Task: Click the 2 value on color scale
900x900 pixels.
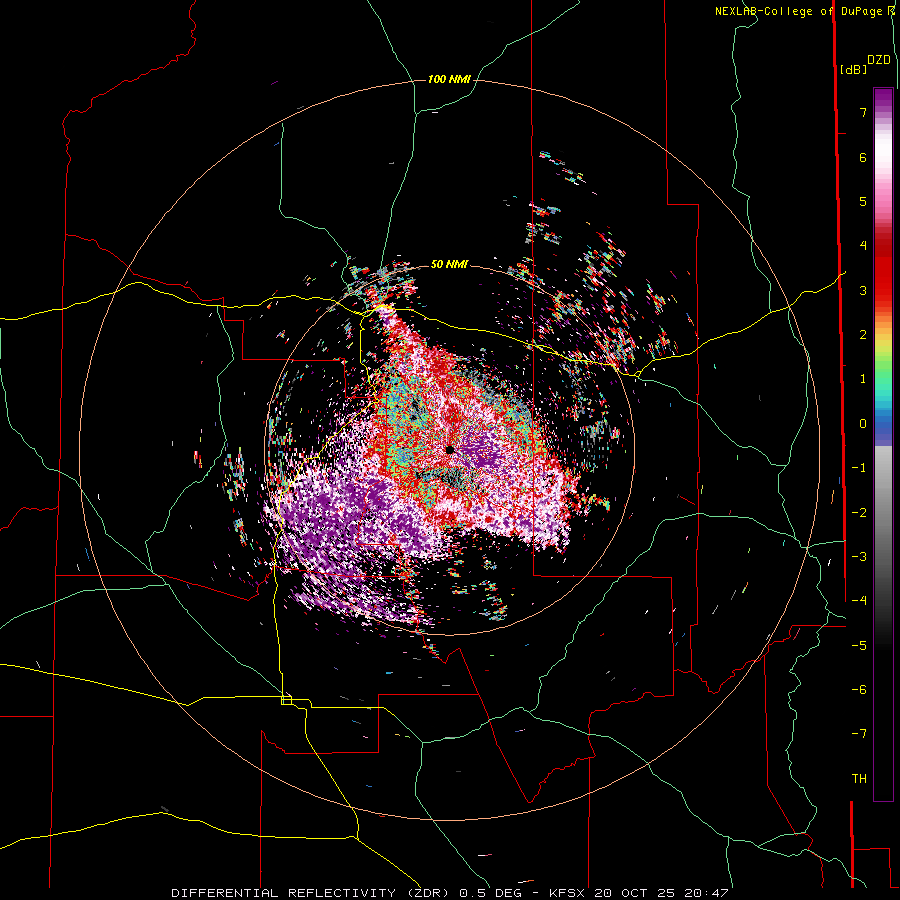Action: tap(863, 334)
